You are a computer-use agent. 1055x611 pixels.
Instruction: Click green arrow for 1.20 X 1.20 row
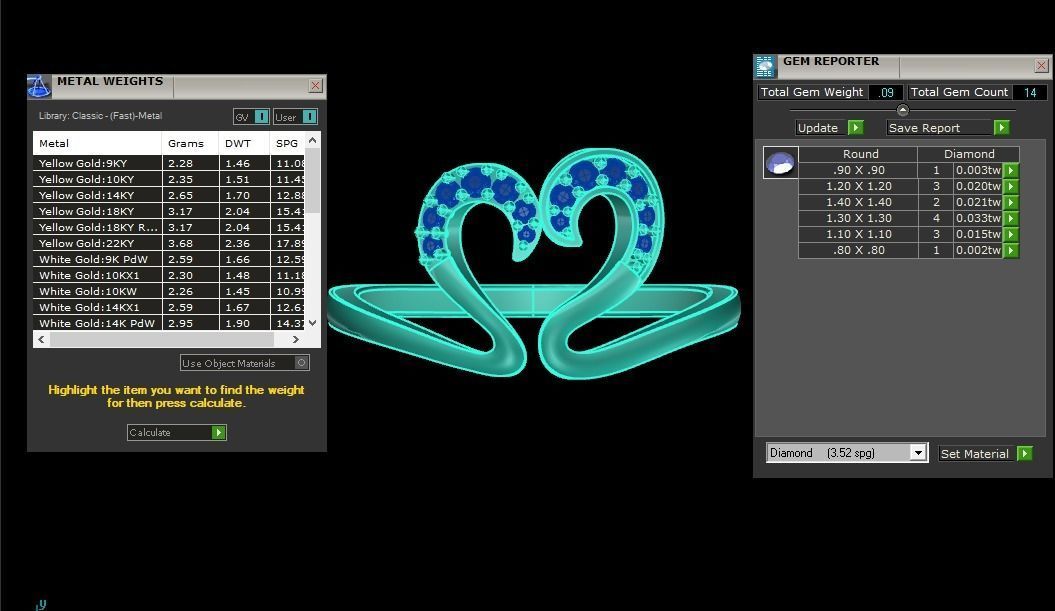click(1011, 186)
